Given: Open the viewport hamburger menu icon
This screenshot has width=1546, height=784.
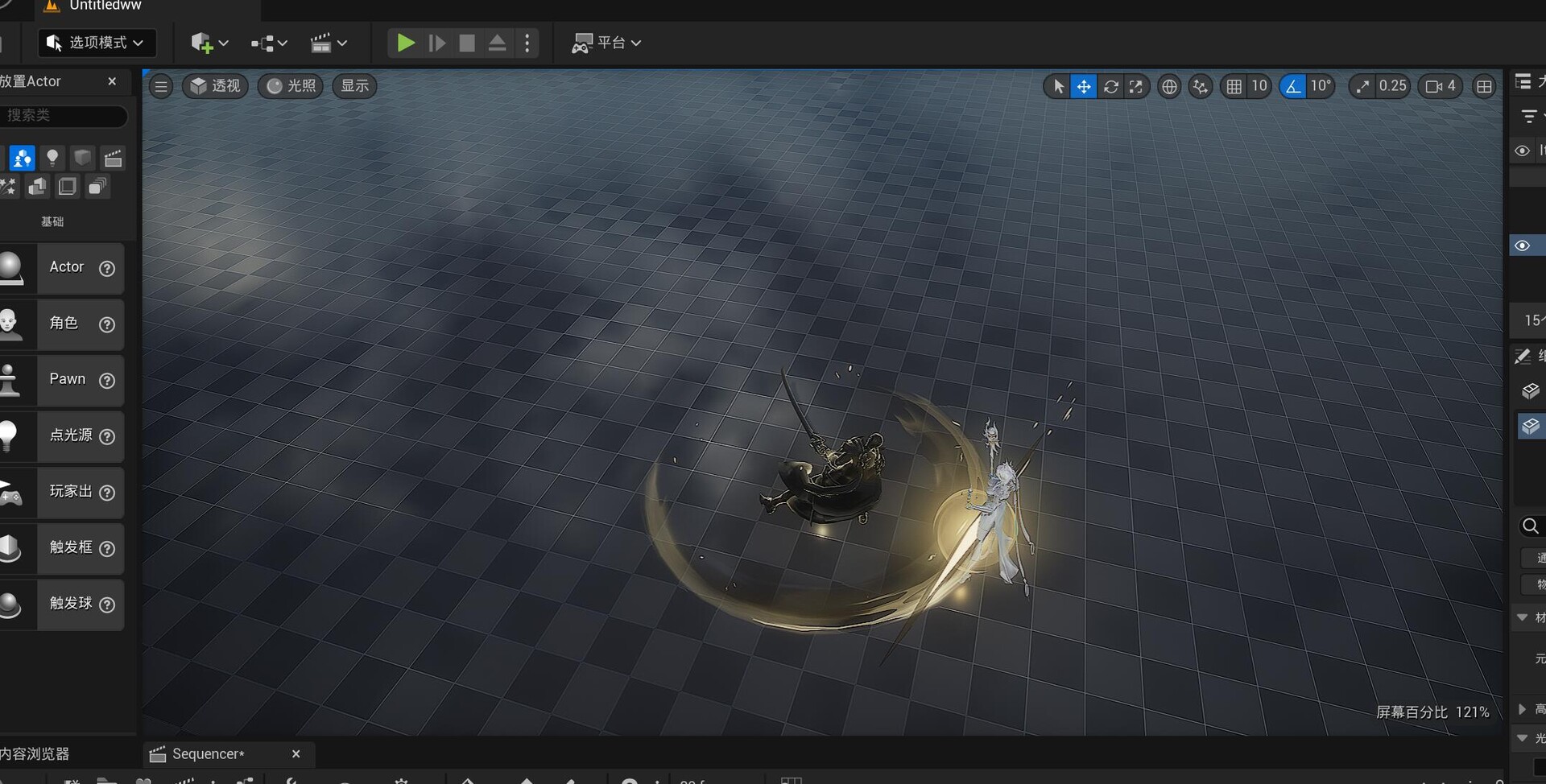Looking at the screenshot, I should (x=160, y=86).
